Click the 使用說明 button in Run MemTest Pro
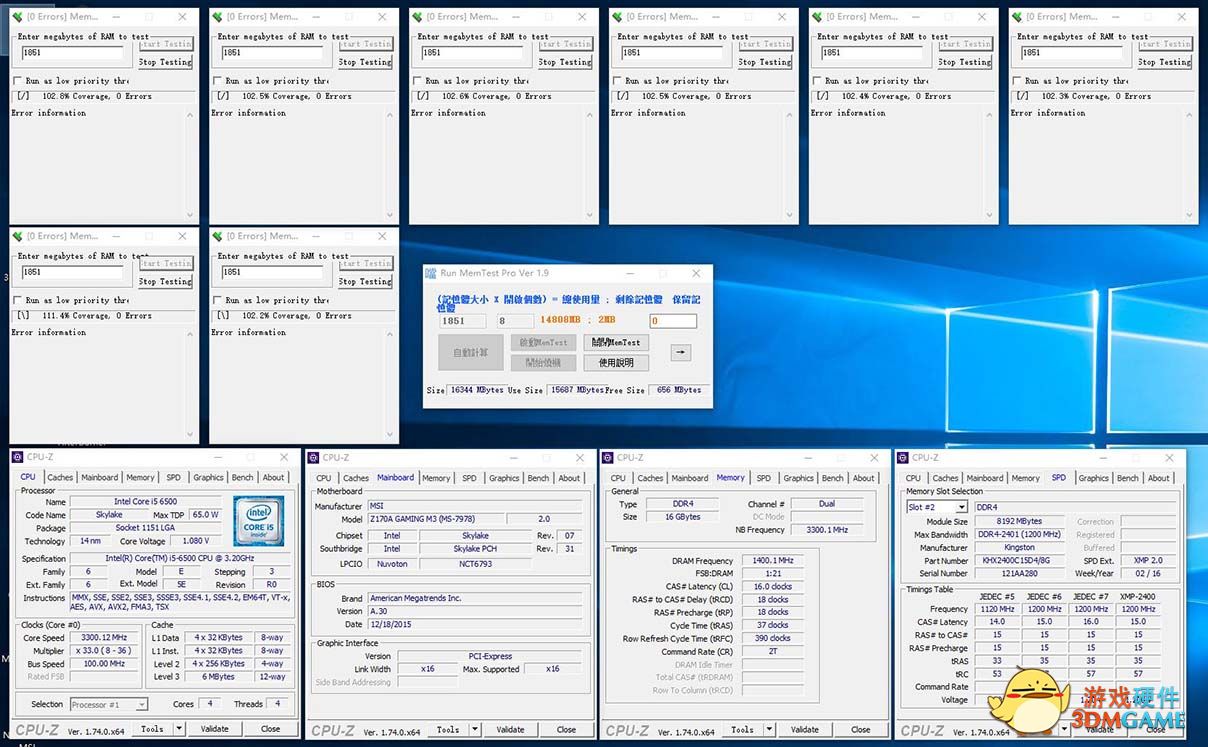This screenshot has height=747, width=1208. pos(615,363)
